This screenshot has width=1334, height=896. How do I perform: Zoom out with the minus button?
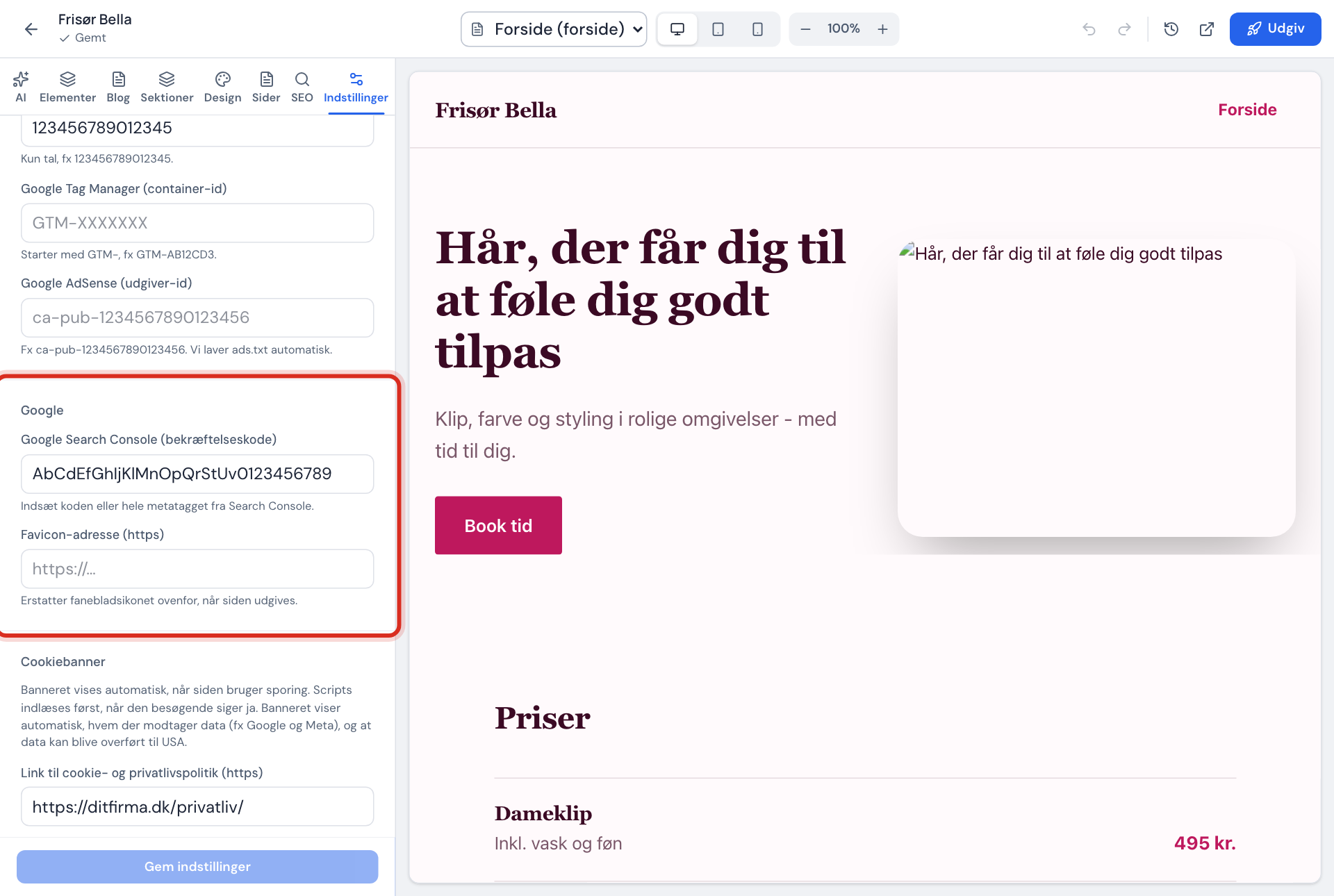click(805, 29)
